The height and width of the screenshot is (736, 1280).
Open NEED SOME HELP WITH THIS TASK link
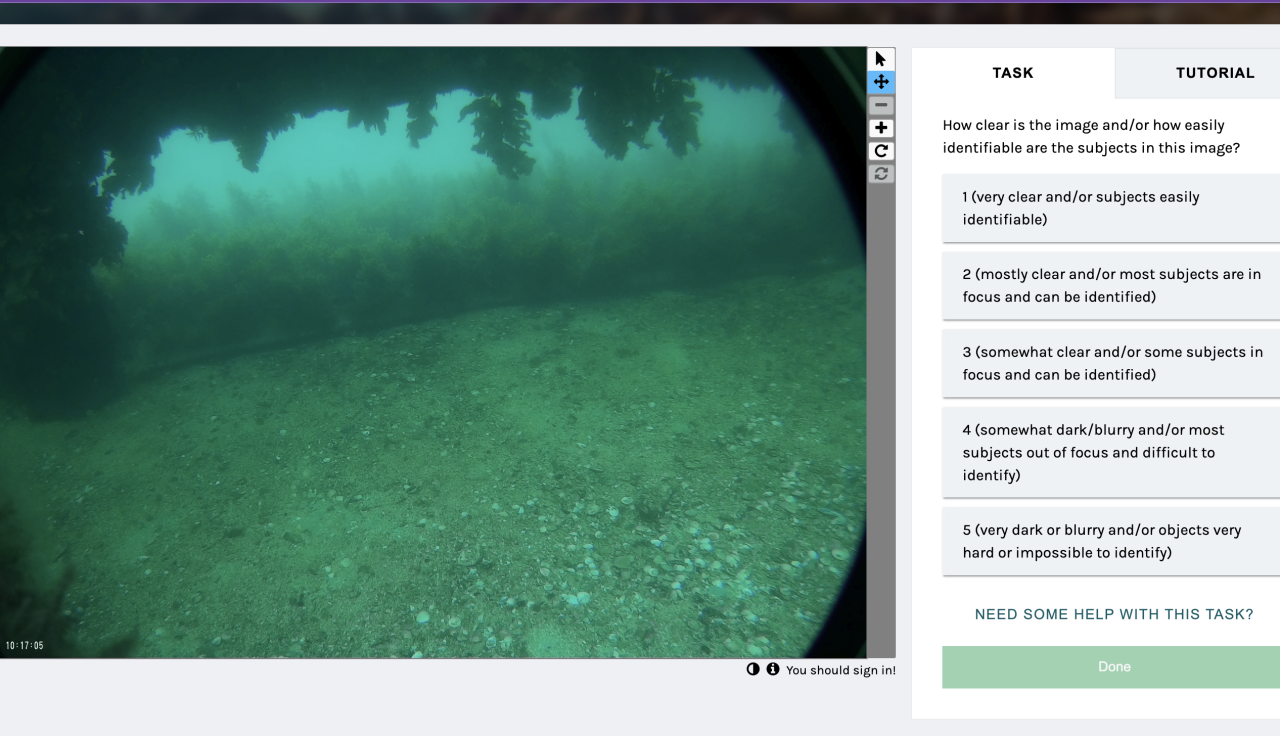pyautogui.click(x=1114, y=614)
